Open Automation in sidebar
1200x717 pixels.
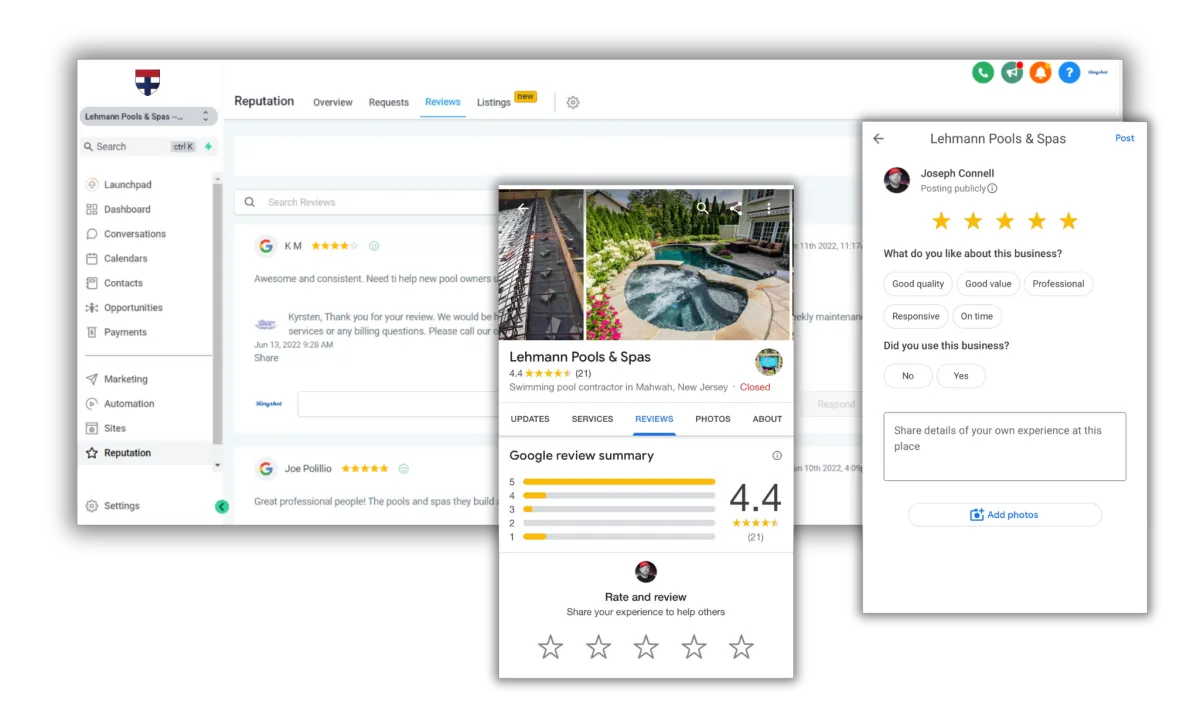coord(119,404)
